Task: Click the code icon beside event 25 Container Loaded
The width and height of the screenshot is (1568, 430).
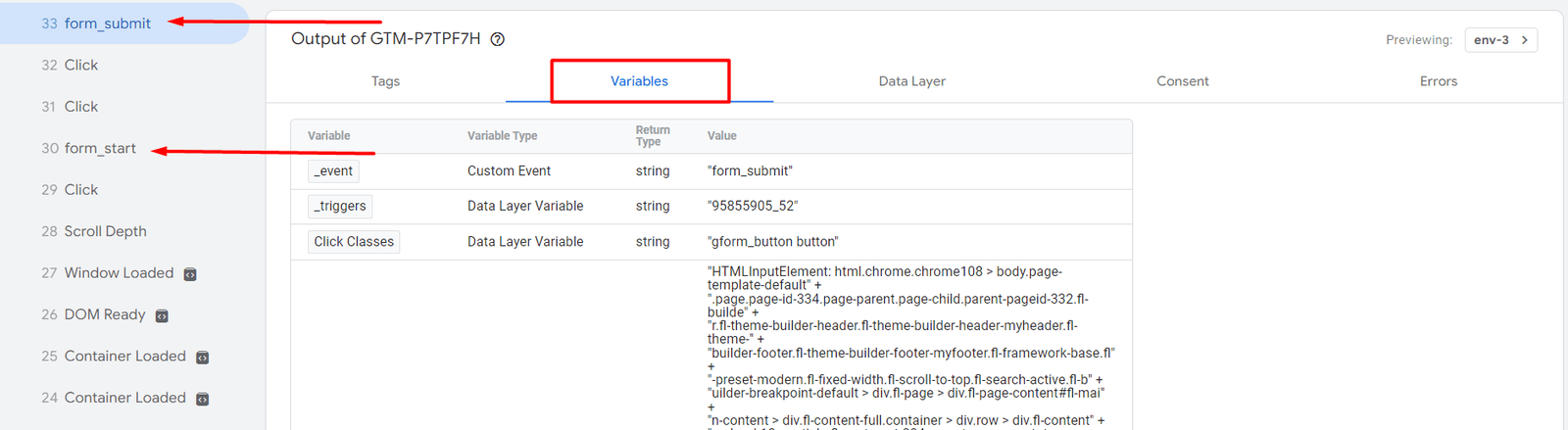Action: click(202, 358)
